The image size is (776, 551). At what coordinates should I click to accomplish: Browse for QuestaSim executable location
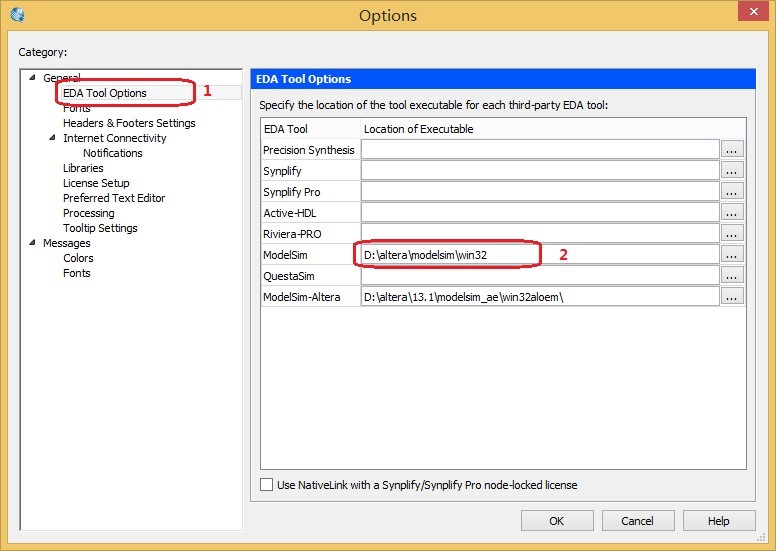(x=732, y=275)
